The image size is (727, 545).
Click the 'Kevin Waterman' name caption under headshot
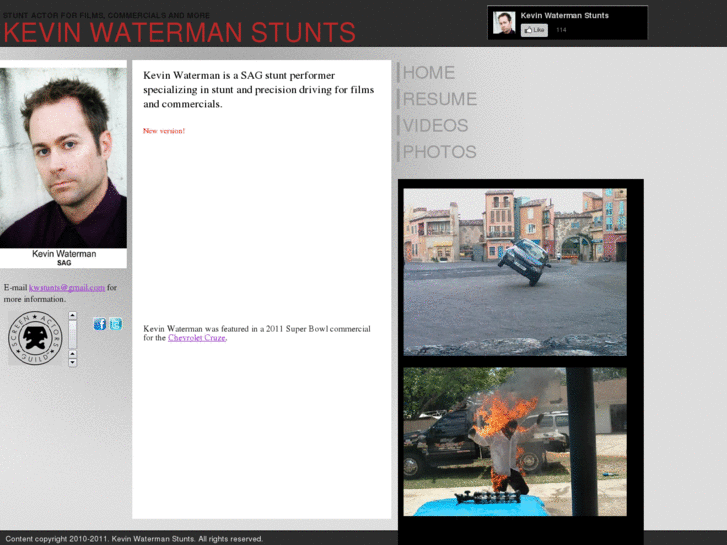[x=64, y=254]
